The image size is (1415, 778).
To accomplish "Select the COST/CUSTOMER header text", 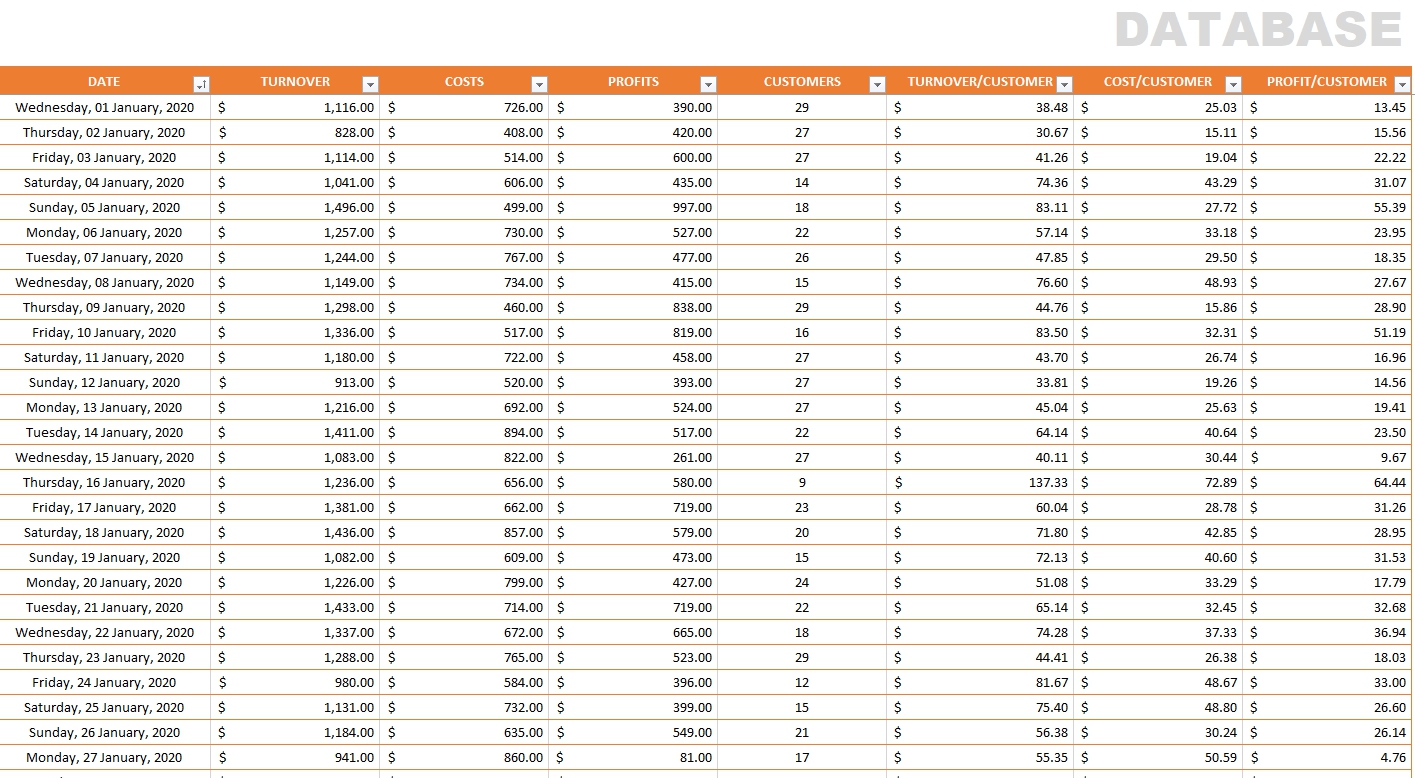I will click(1158, 82).
